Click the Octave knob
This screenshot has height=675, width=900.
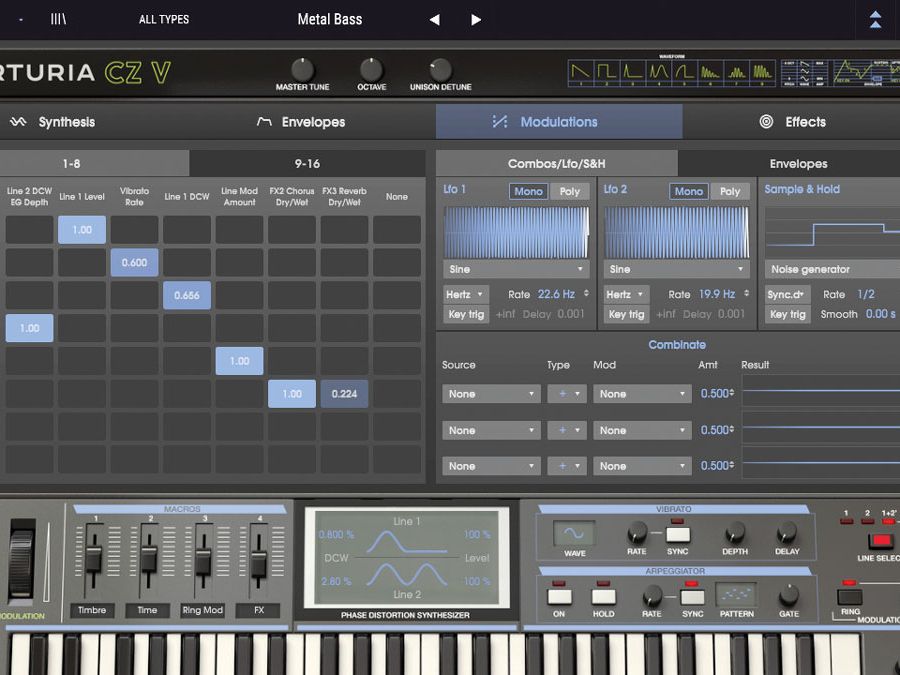[x=371, y=69]
